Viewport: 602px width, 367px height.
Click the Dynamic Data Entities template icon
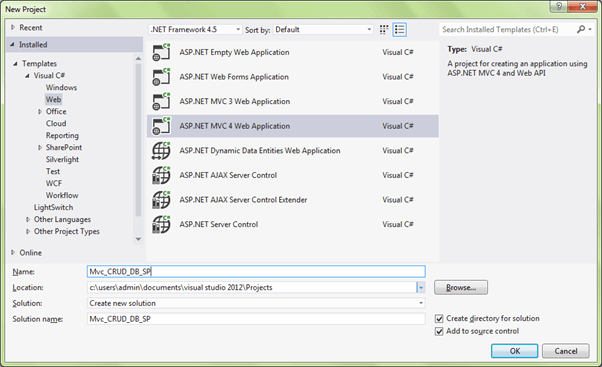(x=161, y=150)
